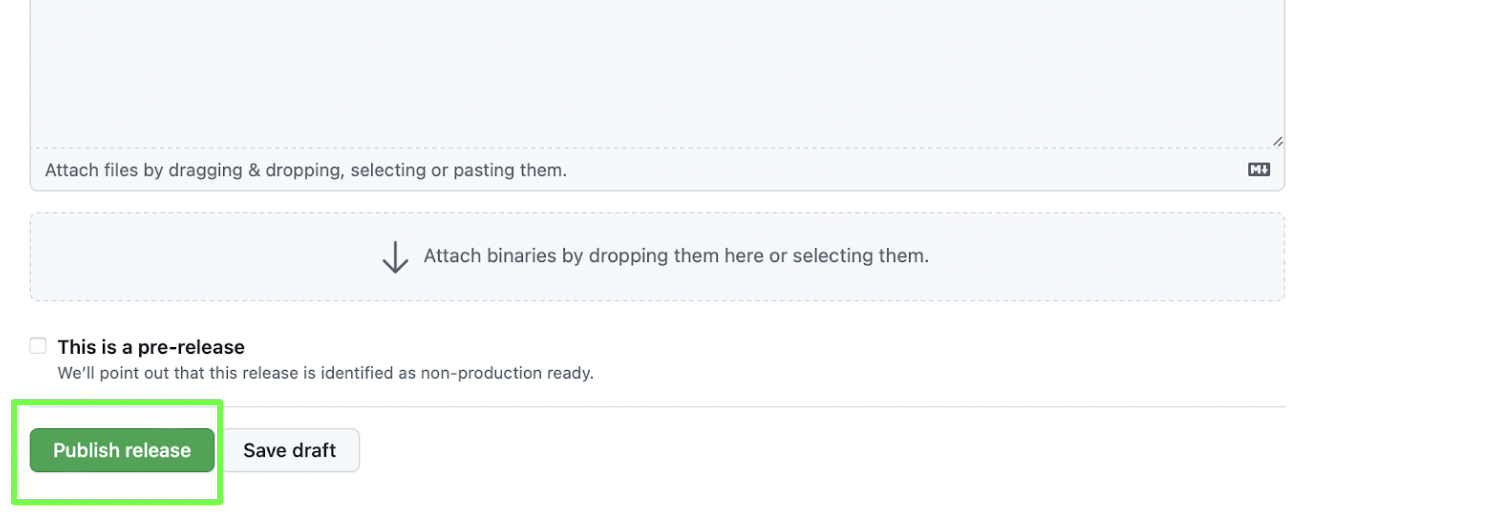Viewport: 1486px width, 514px height.
Task: Save the release as a draft
Action: (x=290, y=450)
